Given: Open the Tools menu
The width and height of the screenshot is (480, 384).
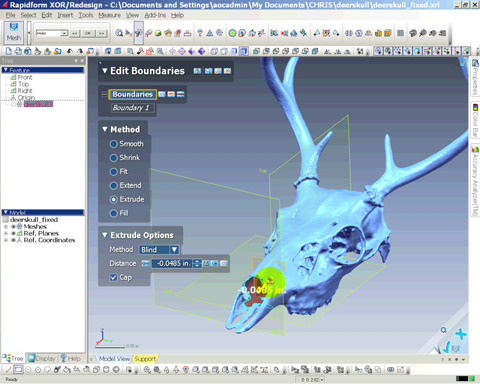Looking at the screenshot, I should (x=86, y=15).
